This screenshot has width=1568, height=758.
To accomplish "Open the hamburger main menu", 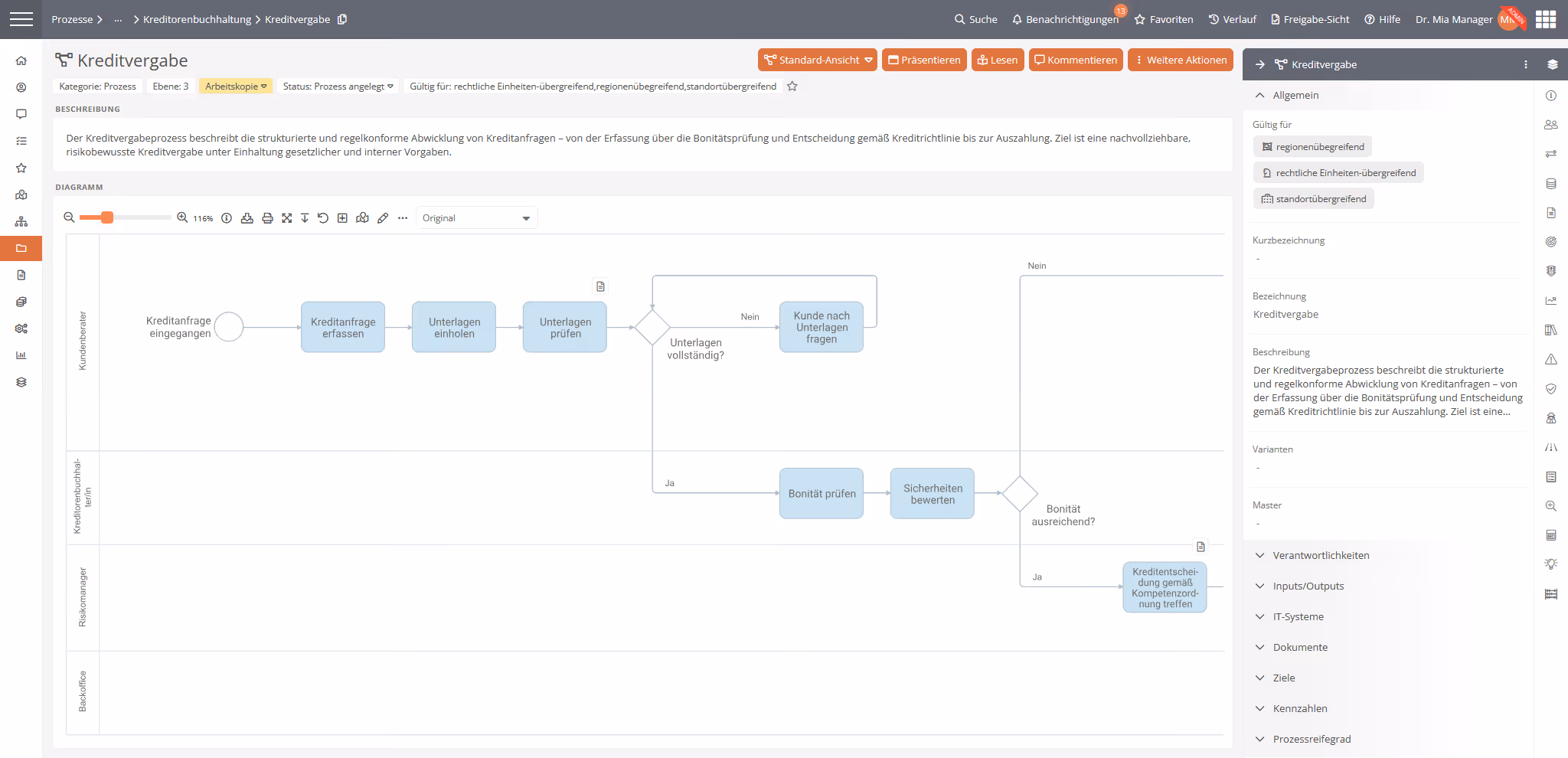I will tap(21, 19).
